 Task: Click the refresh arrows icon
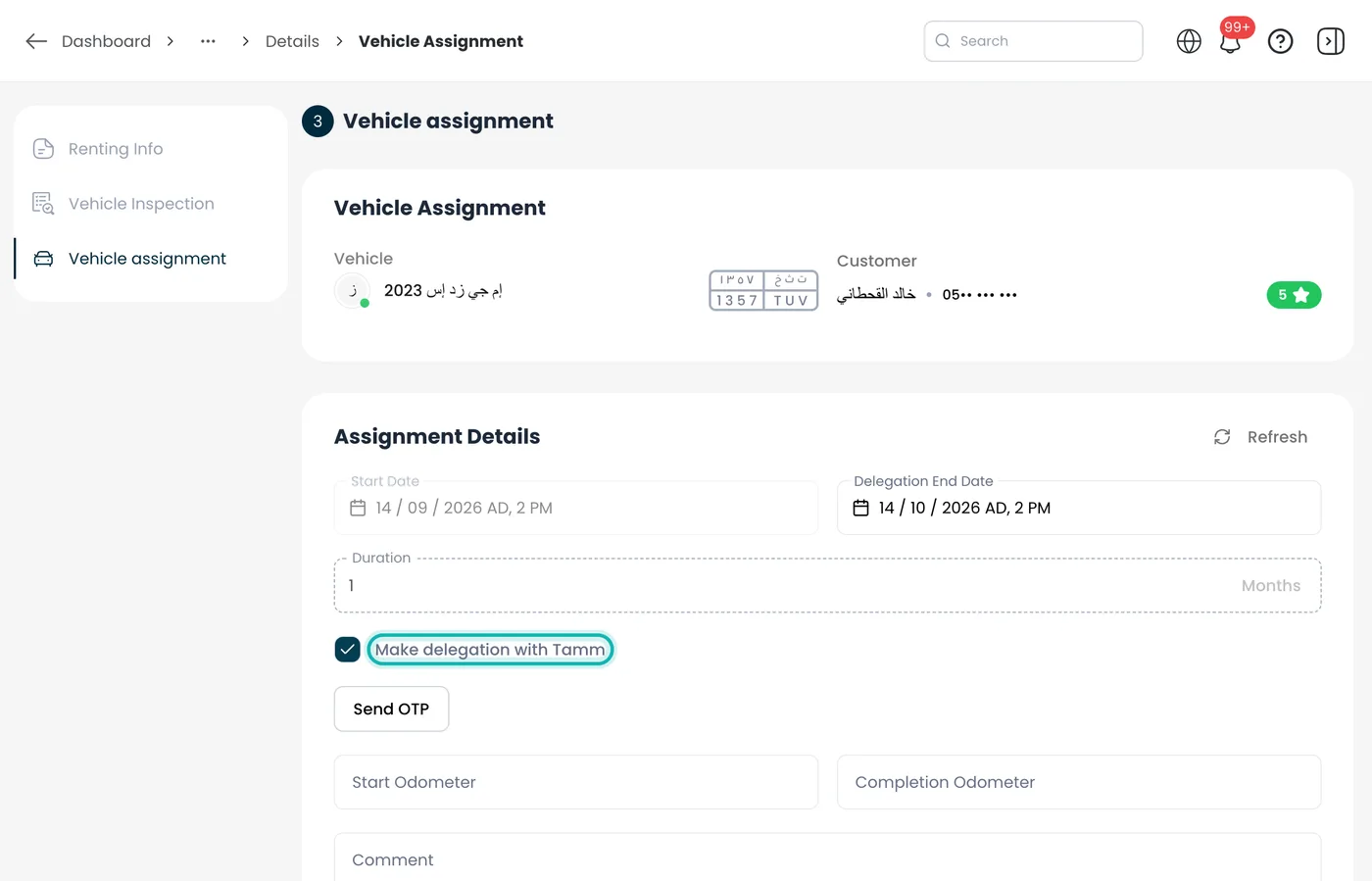[1222, 437]
